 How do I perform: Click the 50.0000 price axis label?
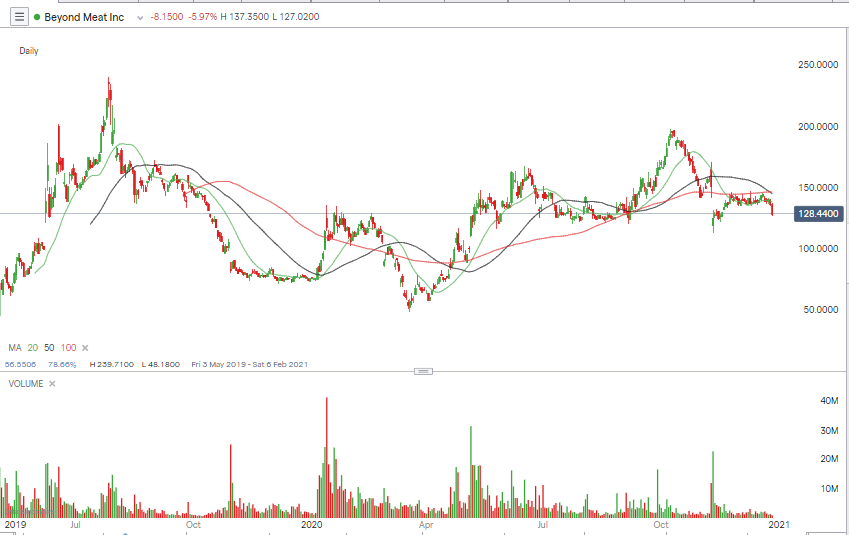[820, 310]
